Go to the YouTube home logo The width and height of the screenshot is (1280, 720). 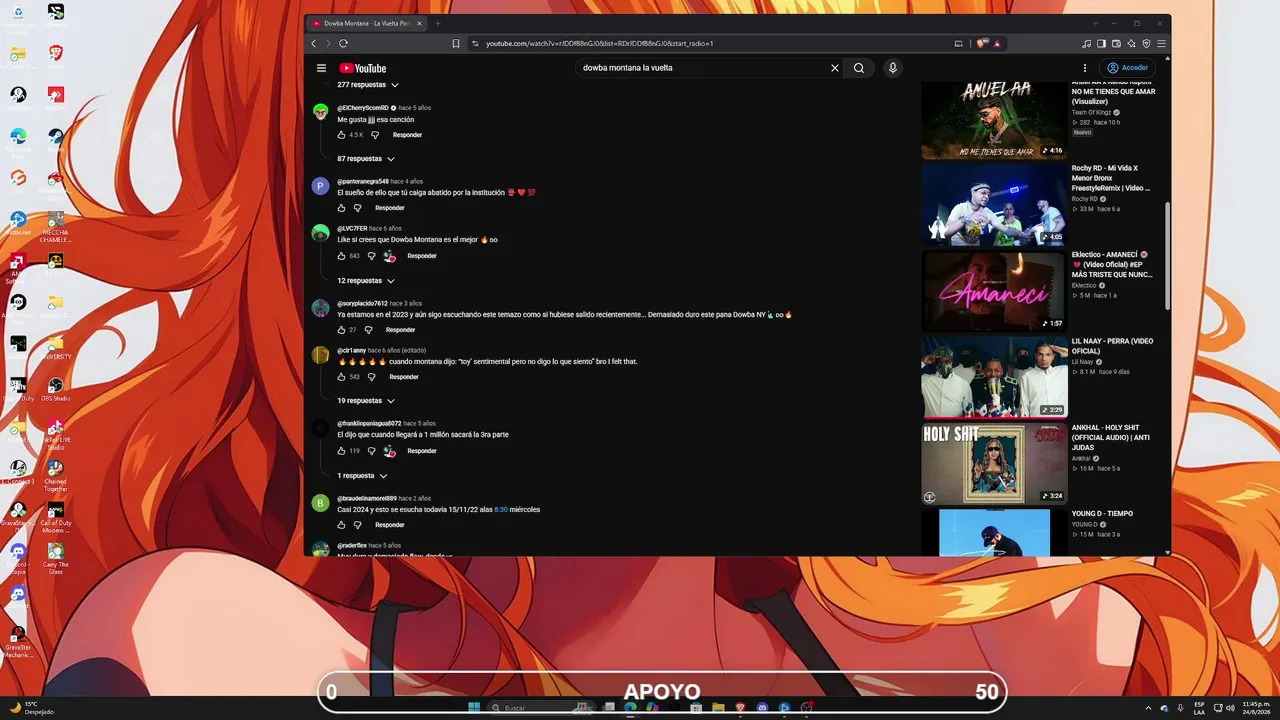coord(362,68)
